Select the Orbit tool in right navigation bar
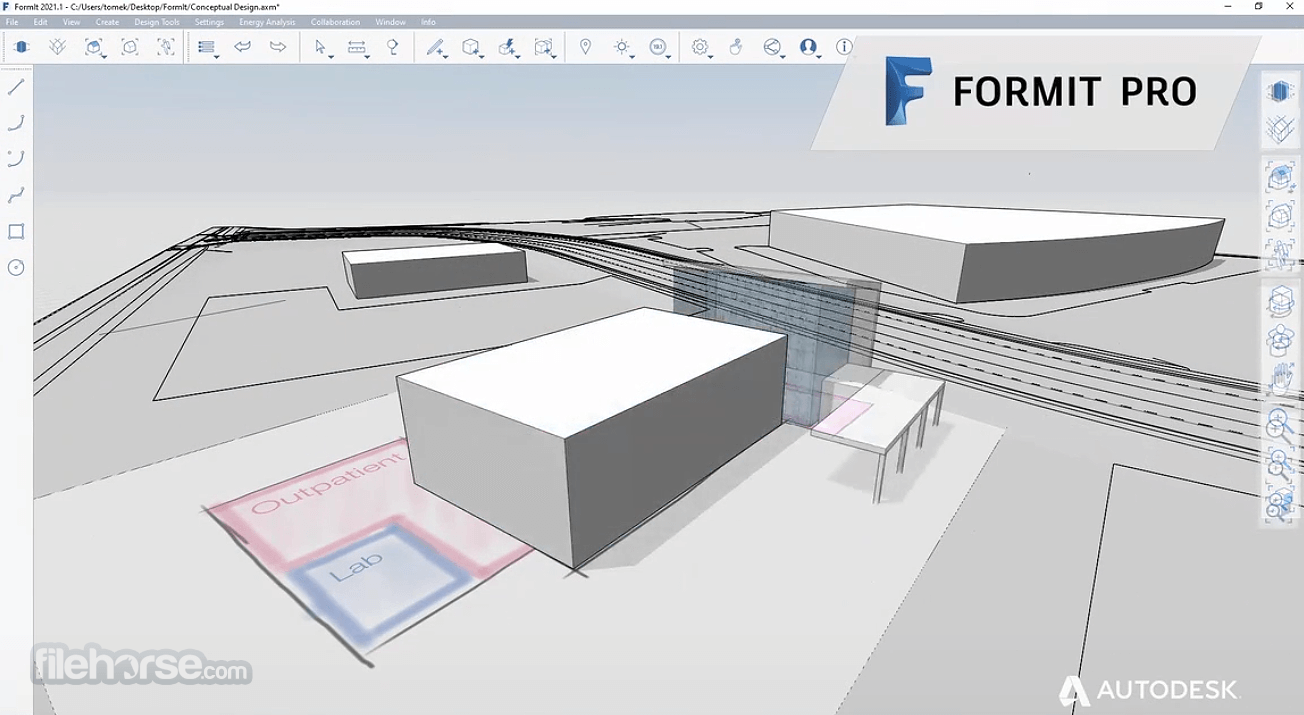The image size is (1304, 715). (1280, 302)
